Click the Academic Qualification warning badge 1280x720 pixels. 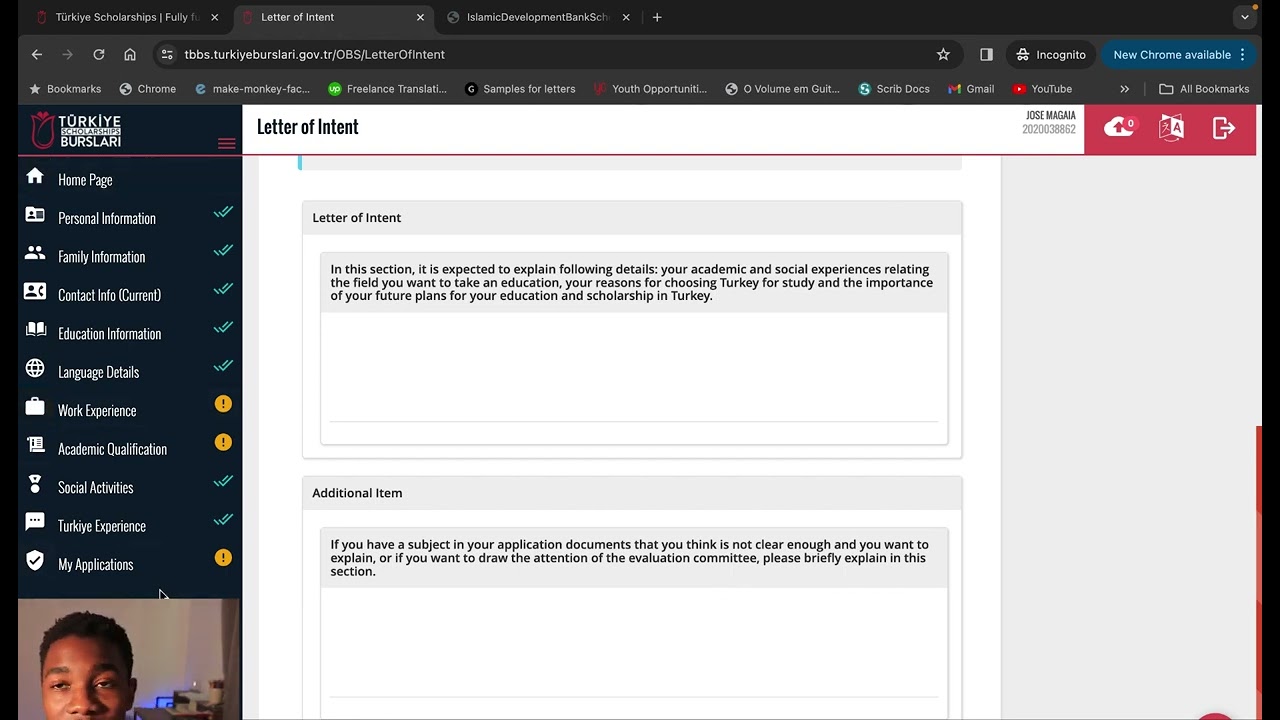tap(223, 442)
